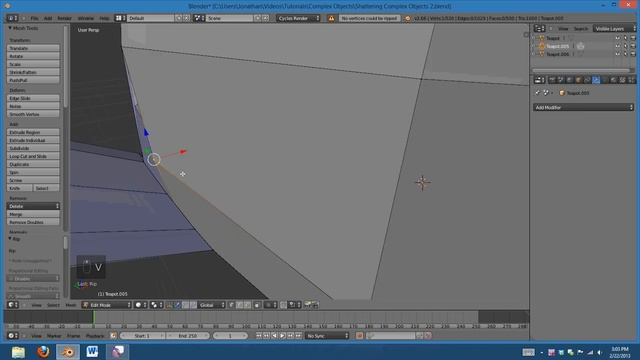This screenshot has height=360, width=640.
Task: Select Teapot.005 in the outliner
Action: tap(558, 46)
